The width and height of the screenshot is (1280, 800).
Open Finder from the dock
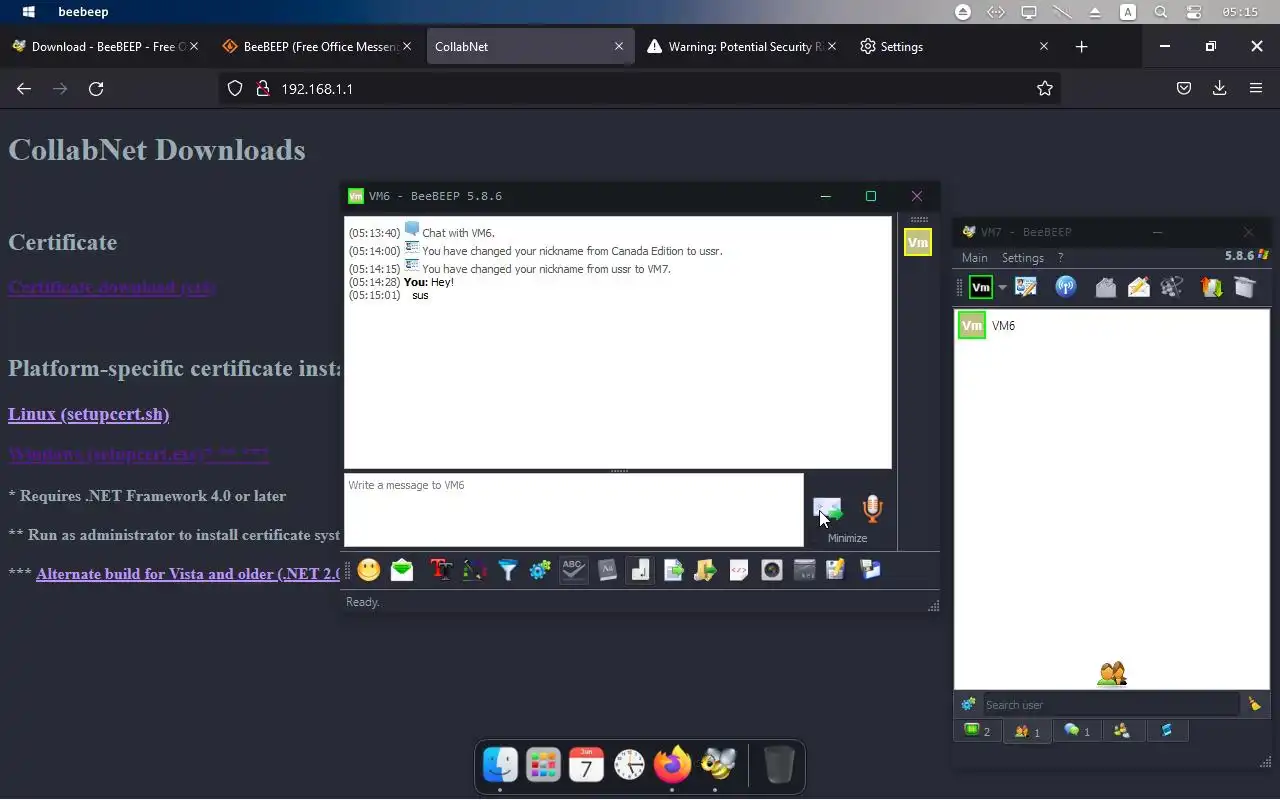click(500, 766)
